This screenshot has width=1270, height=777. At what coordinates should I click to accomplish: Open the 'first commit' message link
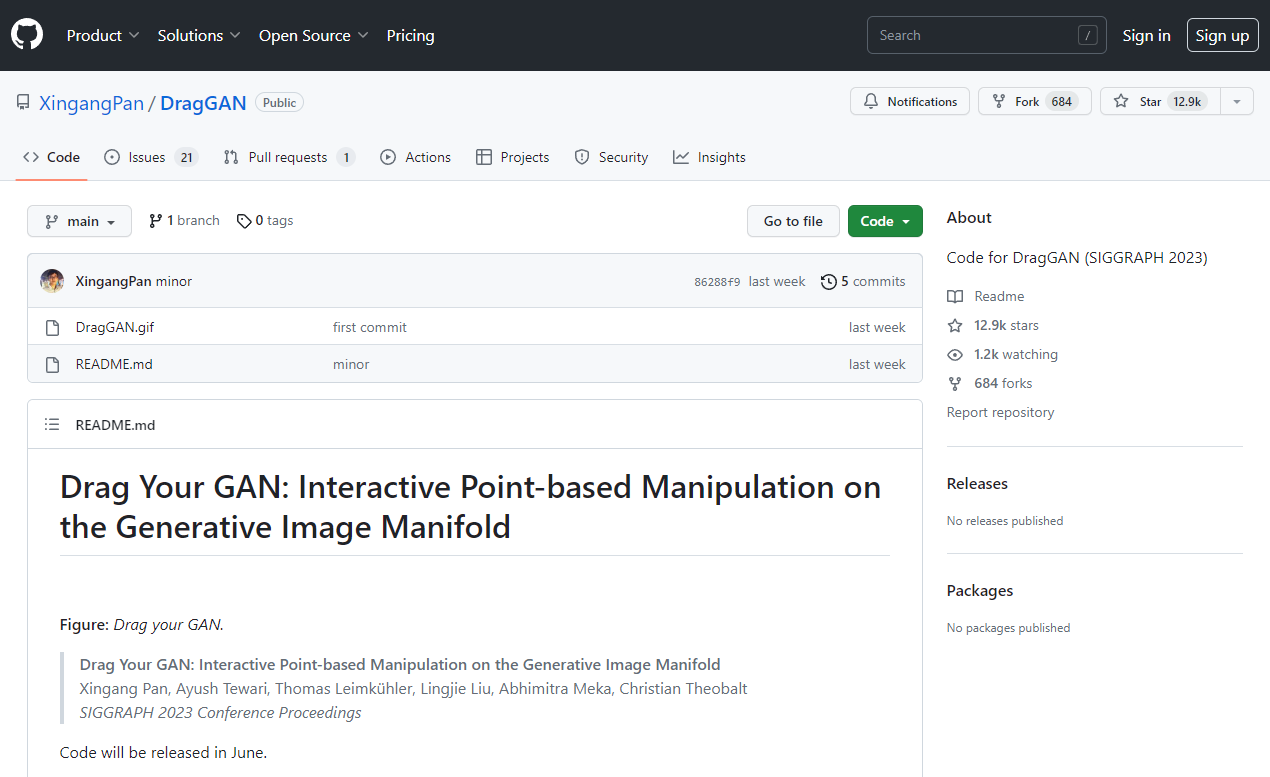(370, 327)
